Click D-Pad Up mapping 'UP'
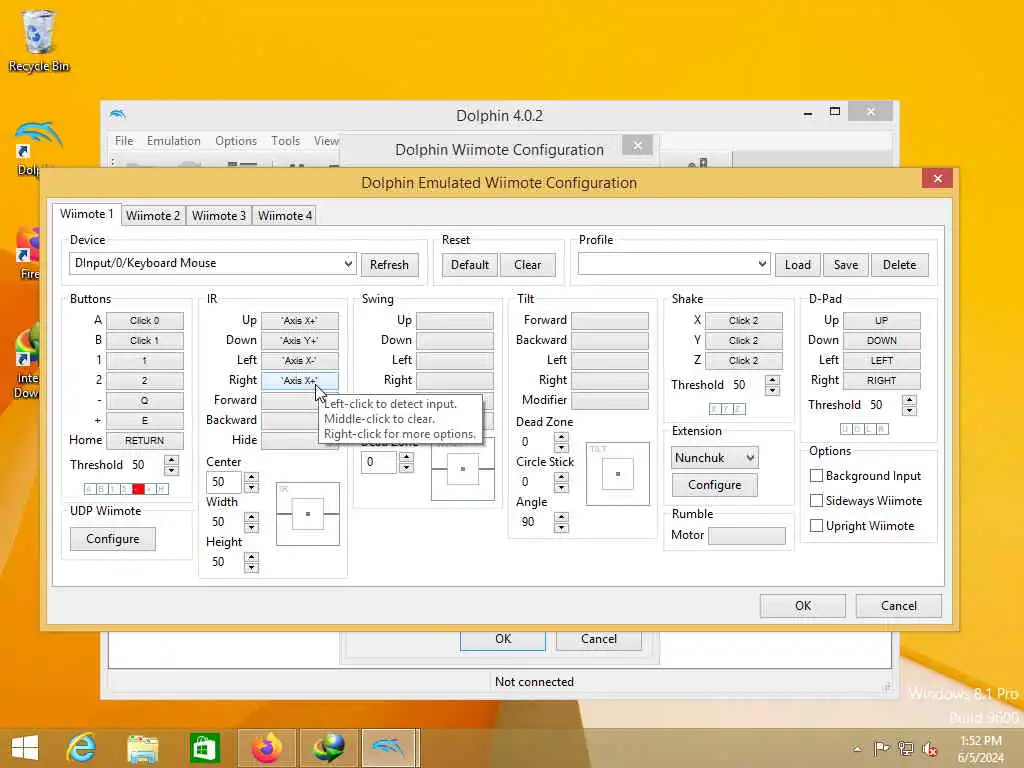This screenshot has height=768, width=1024. coord(882,321)
